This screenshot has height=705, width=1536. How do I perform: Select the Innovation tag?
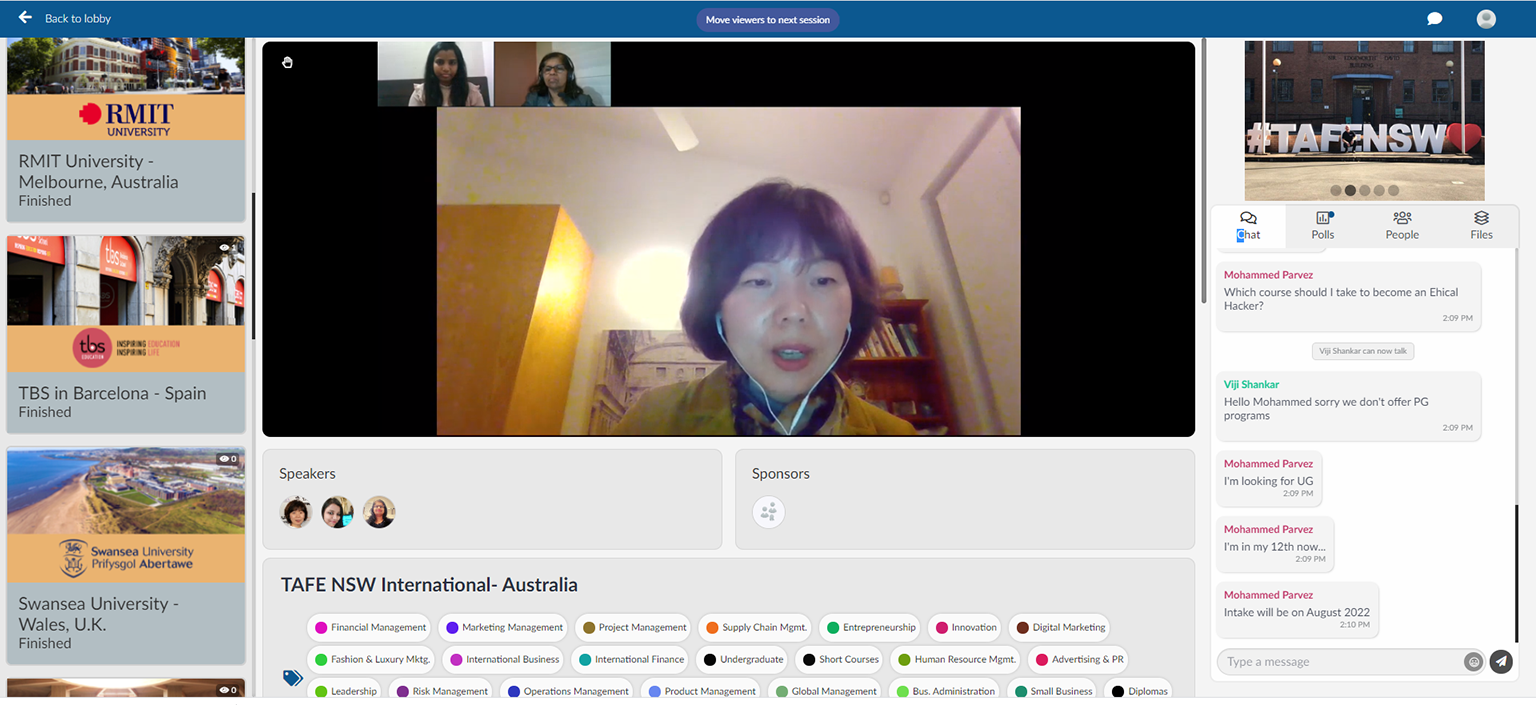tap(964, 628)
